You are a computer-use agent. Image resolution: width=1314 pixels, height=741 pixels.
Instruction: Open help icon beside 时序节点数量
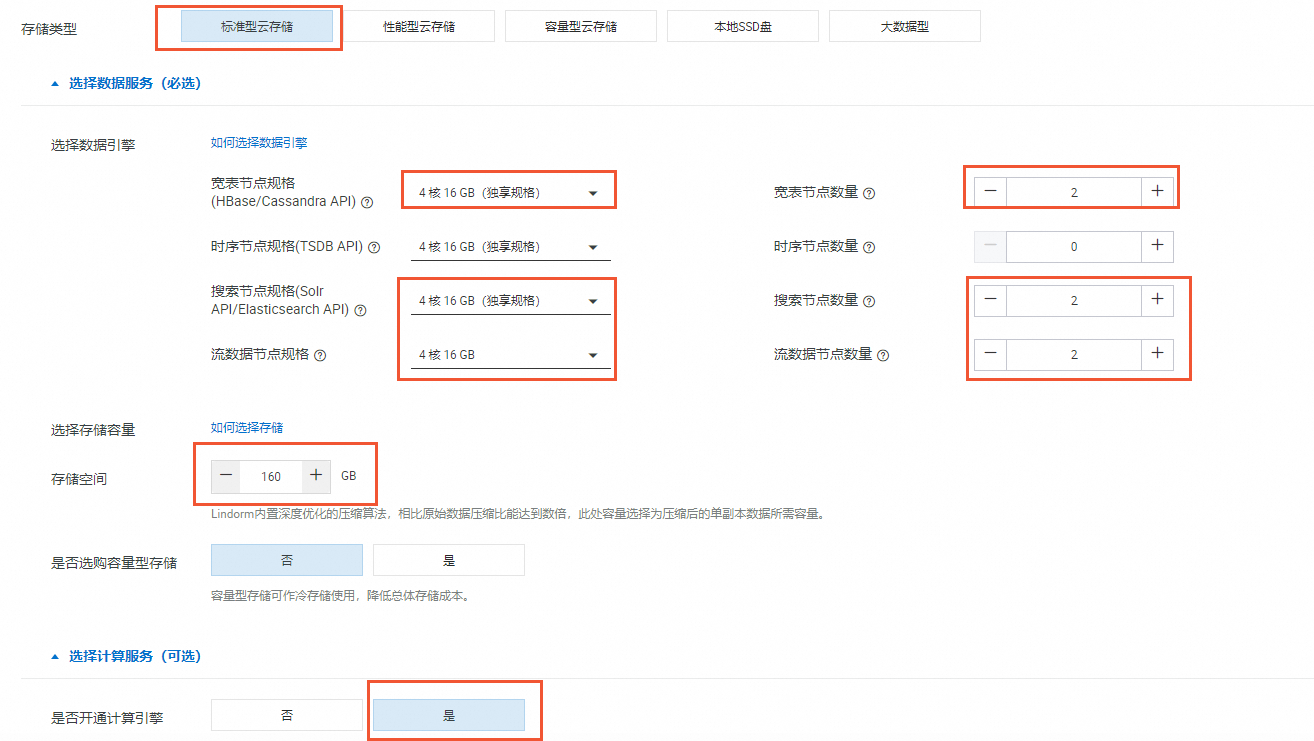869,247
